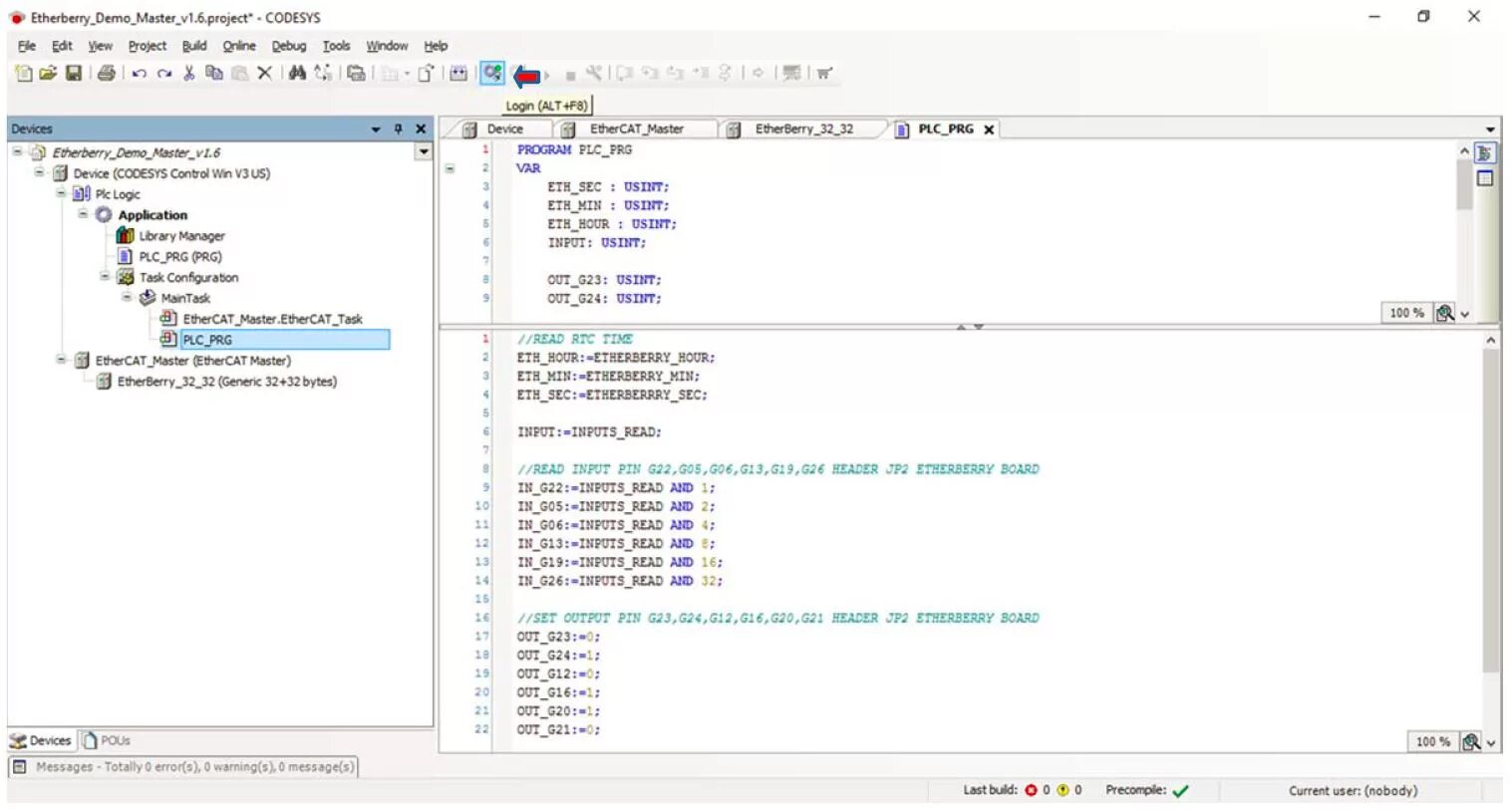Switch to the EtherCAT_Master editor tab
Screen dimensions: 1512x810
pos(635,130)
